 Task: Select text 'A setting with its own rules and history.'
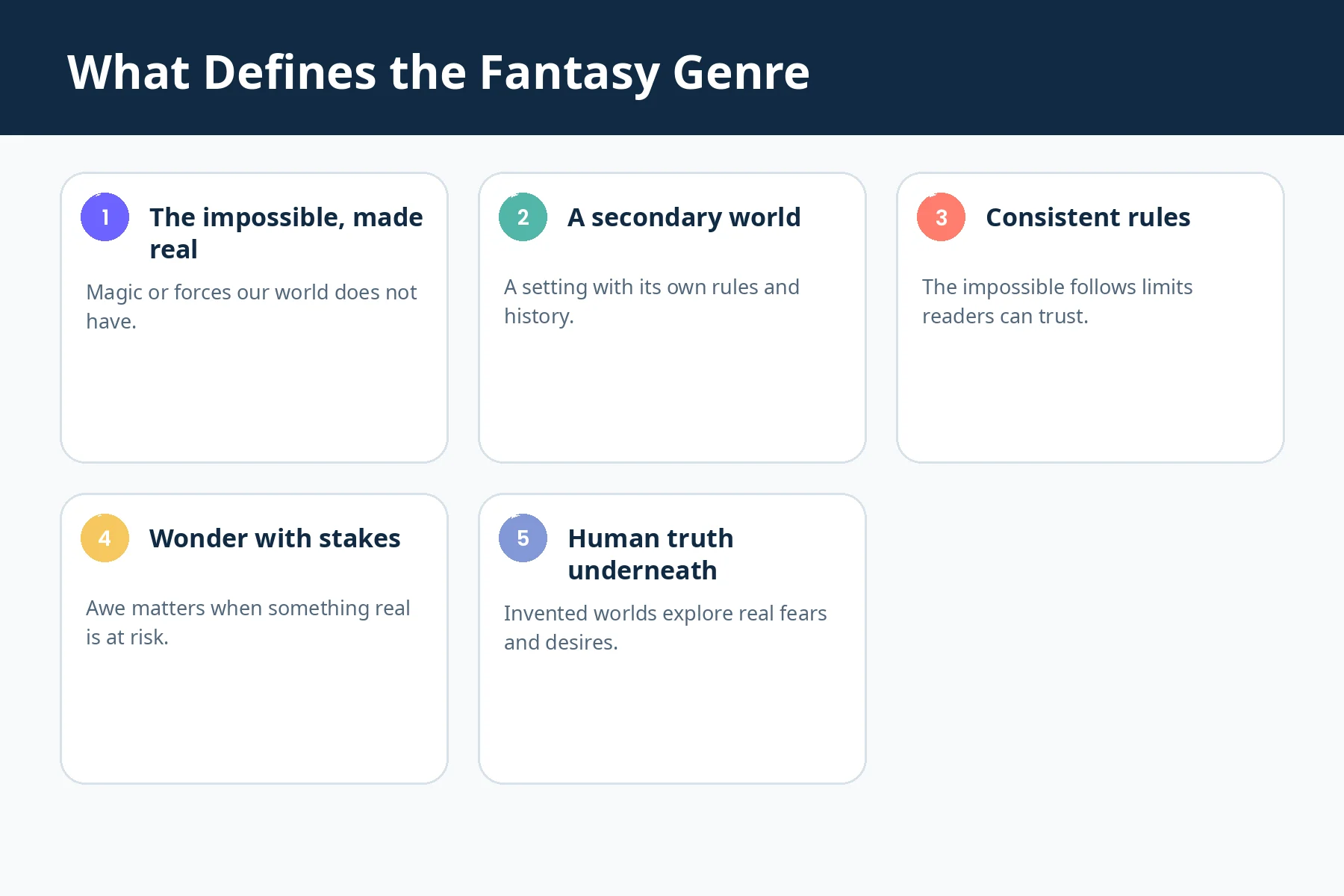coord(652,301)
